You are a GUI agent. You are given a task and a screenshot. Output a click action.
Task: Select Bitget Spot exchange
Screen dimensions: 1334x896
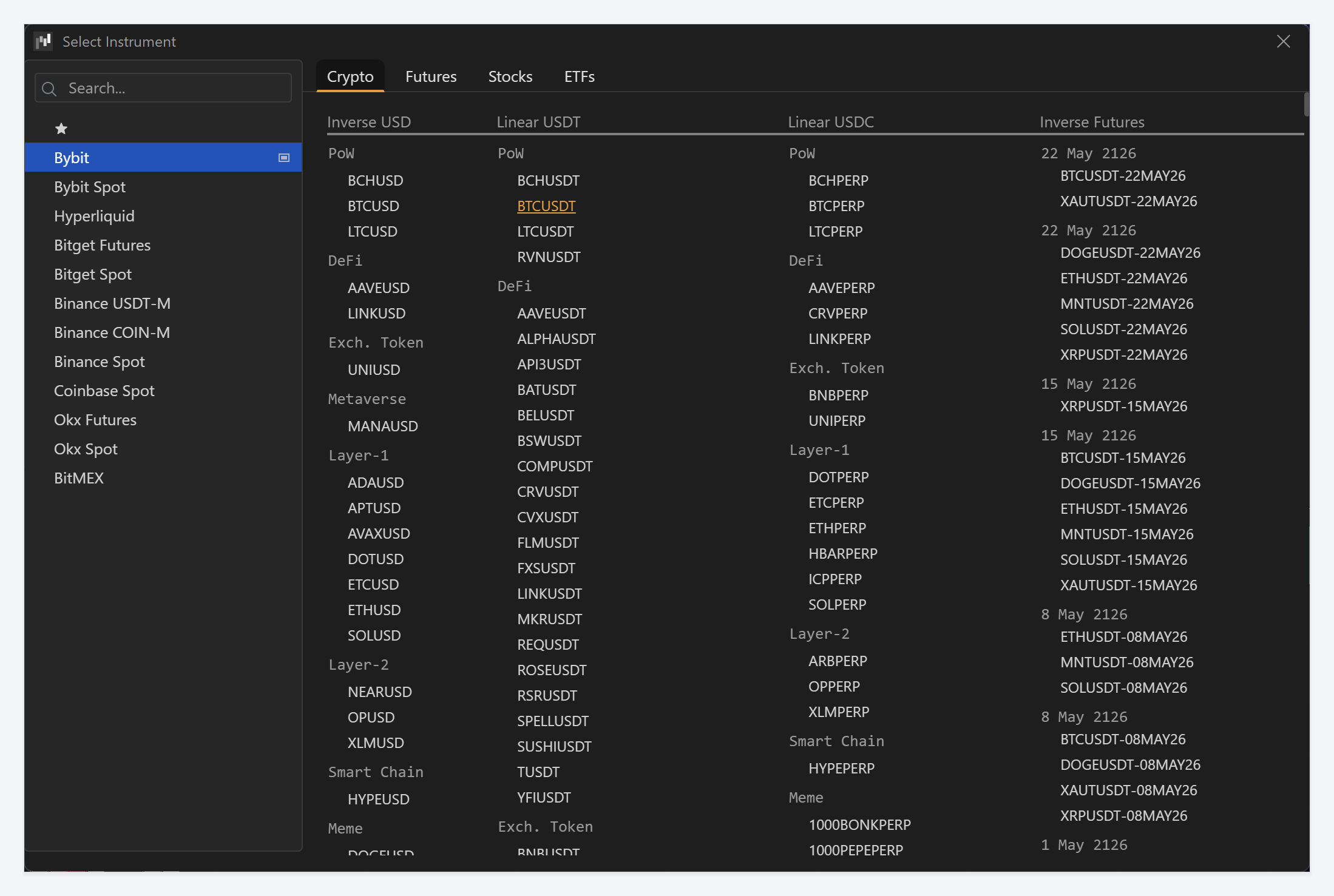pyautogui.click(x=163, y=274)
